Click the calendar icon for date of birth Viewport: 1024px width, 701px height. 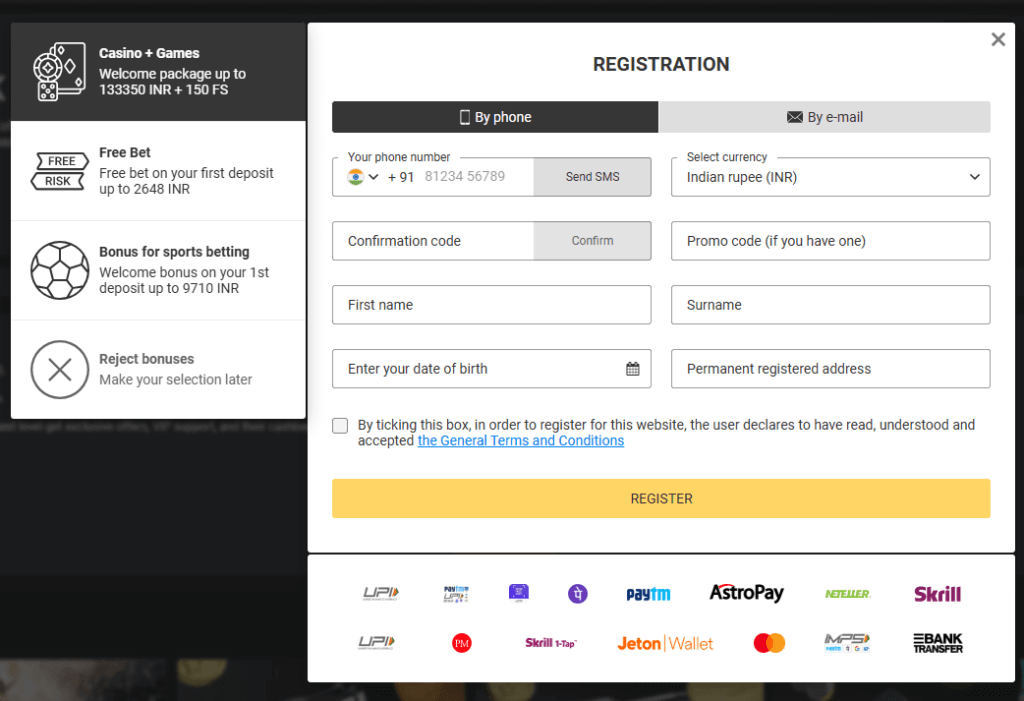tap(632, 368)
